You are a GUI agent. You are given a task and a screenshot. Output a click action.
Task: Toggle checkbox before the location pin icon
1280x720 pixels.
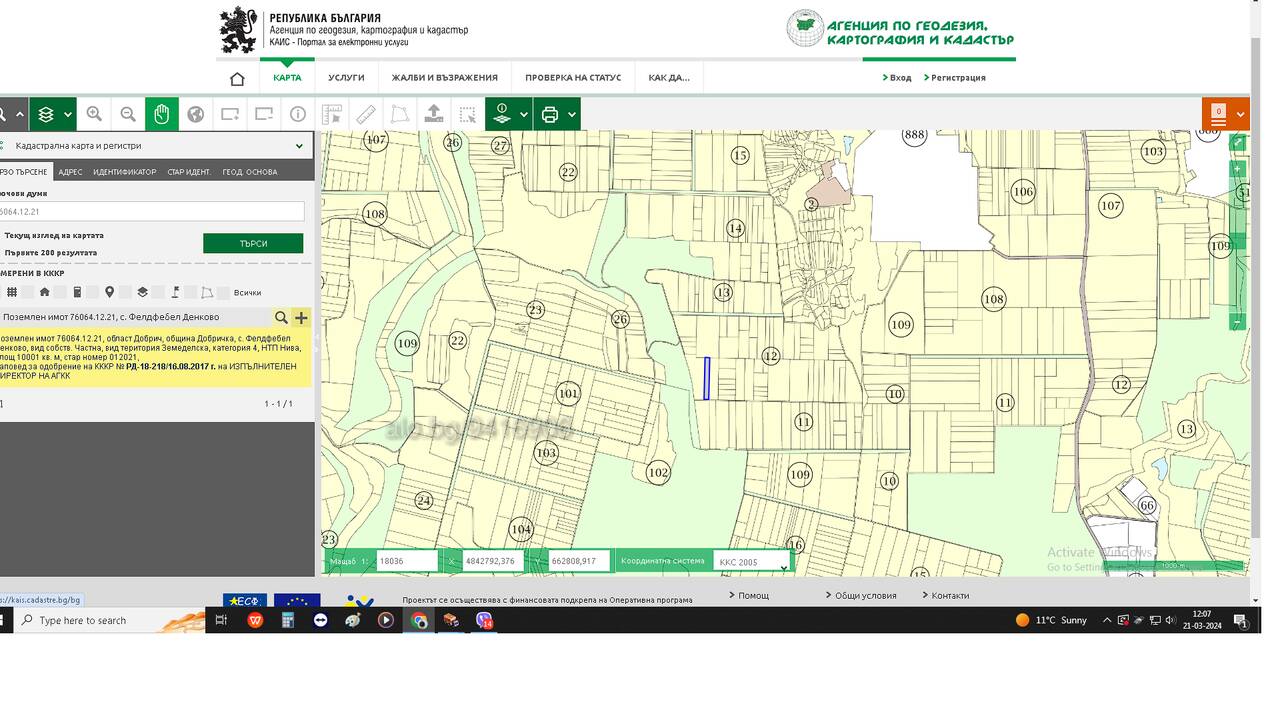click(x=93, y=292)
